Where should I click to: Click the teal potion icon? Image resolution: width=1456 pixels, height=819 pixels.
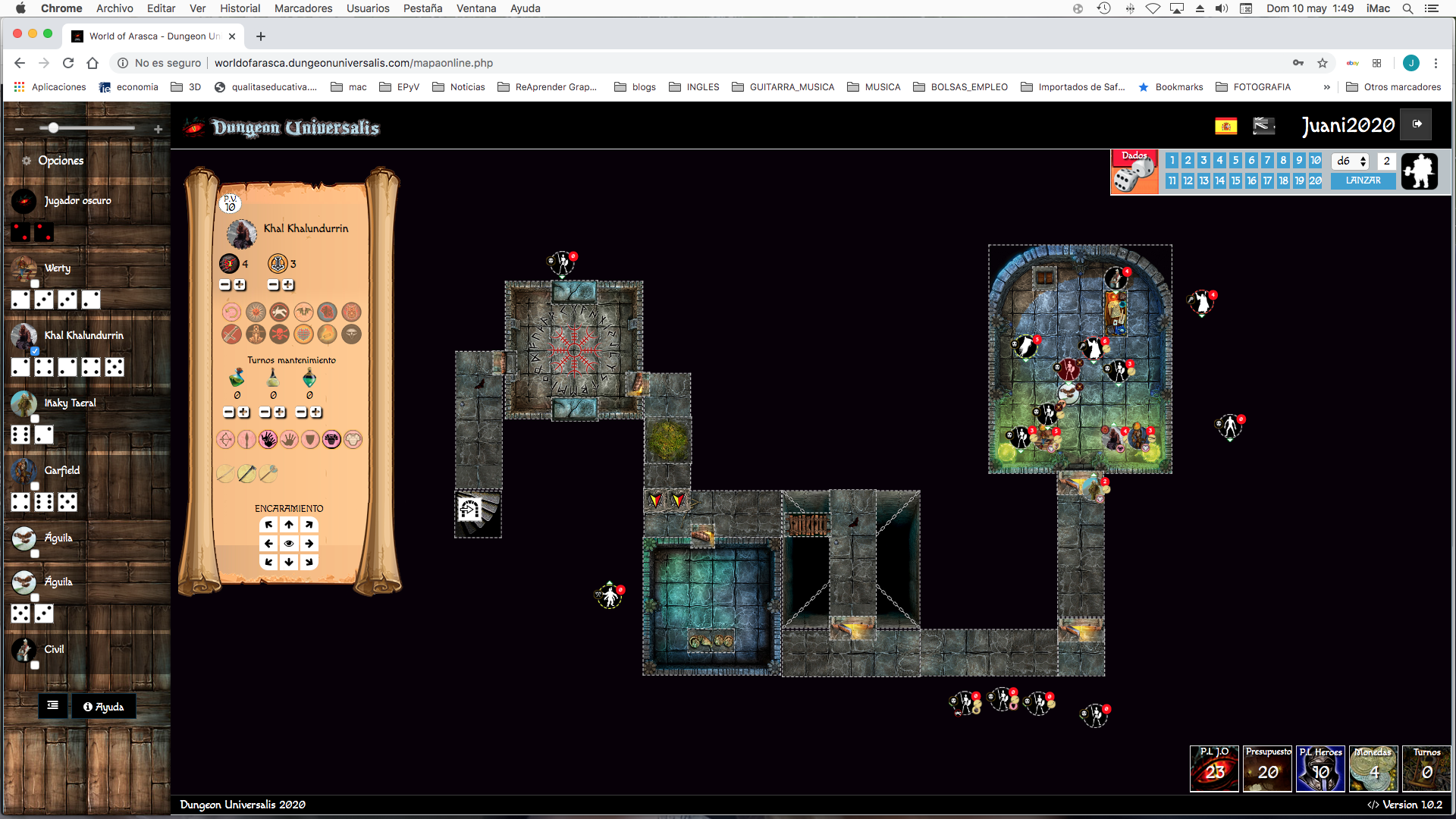pos(309,377)
